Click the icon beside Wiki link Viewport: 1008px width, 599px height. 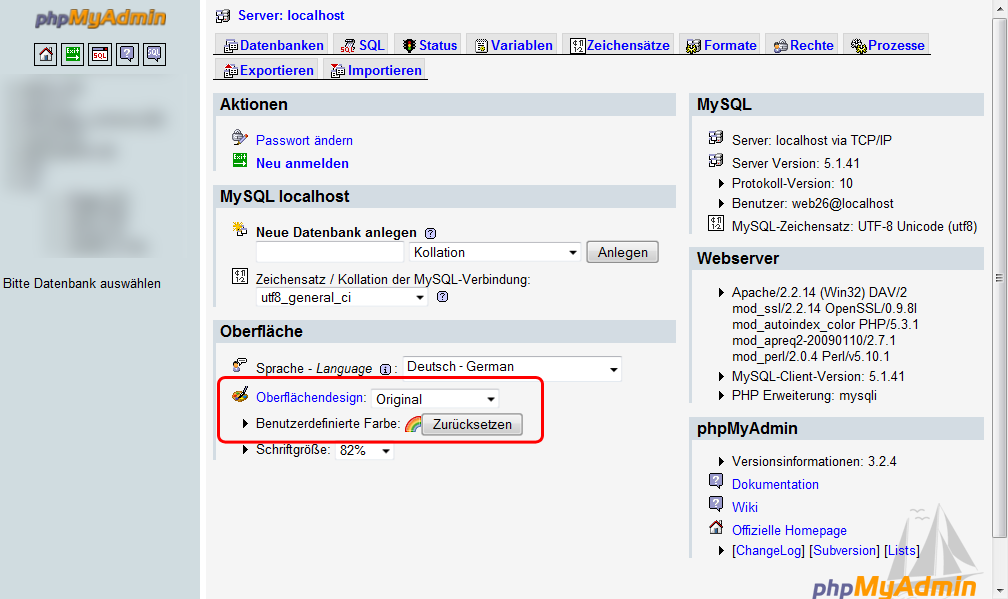(x=716, y=503)
